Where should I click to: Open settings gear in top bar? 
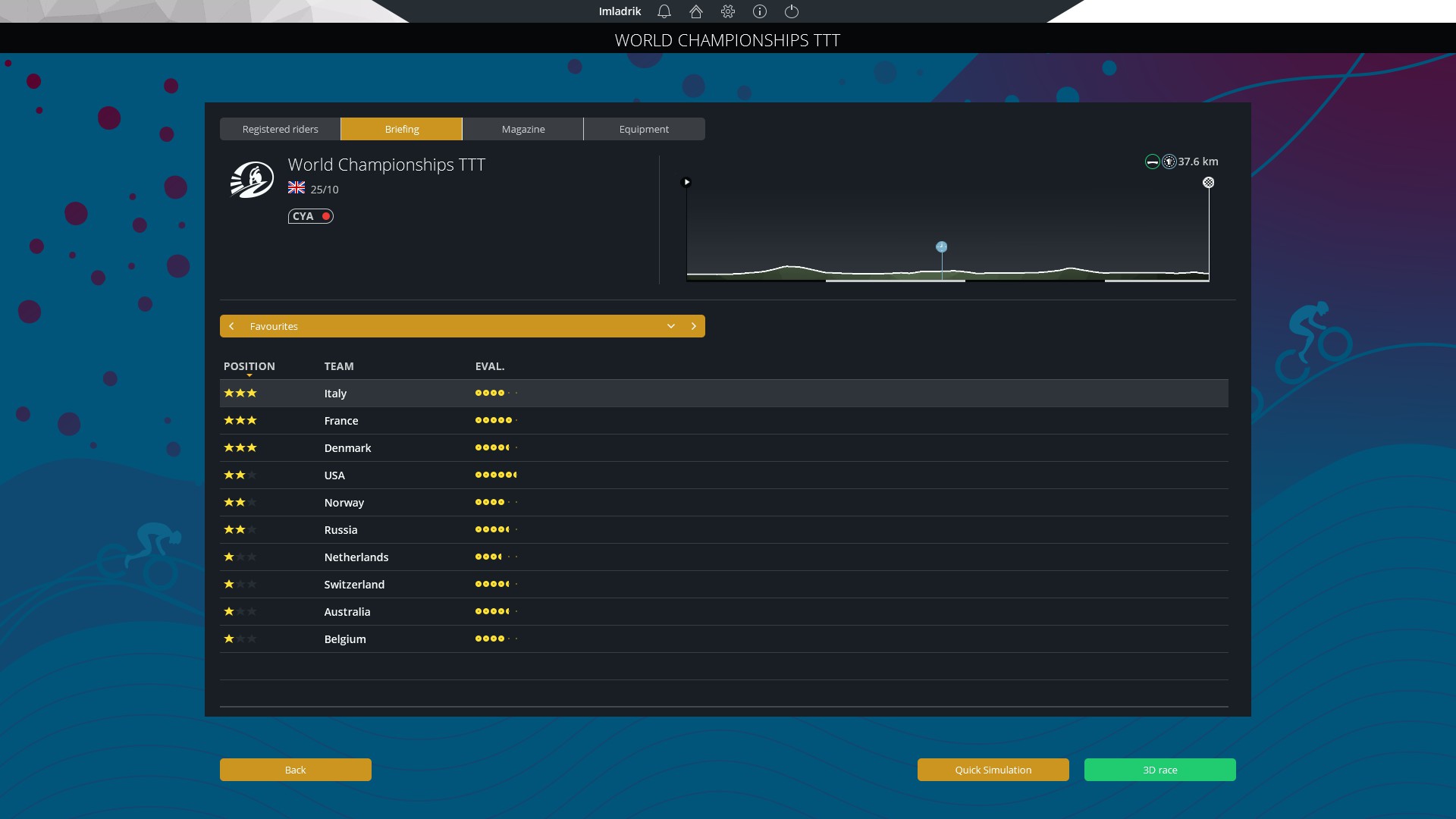728,11
